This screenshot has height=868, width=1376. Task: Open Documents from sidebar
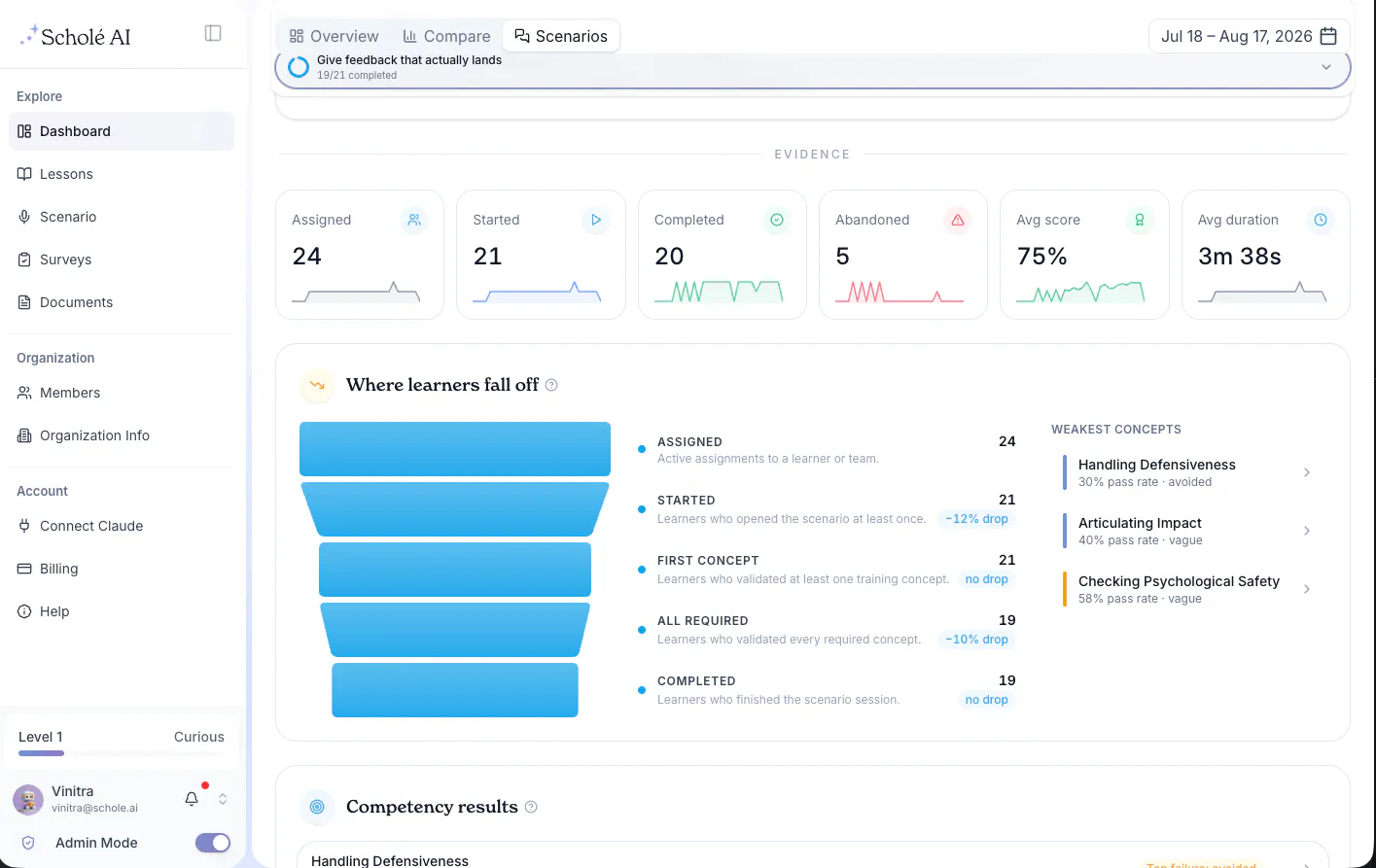[122, 302]
